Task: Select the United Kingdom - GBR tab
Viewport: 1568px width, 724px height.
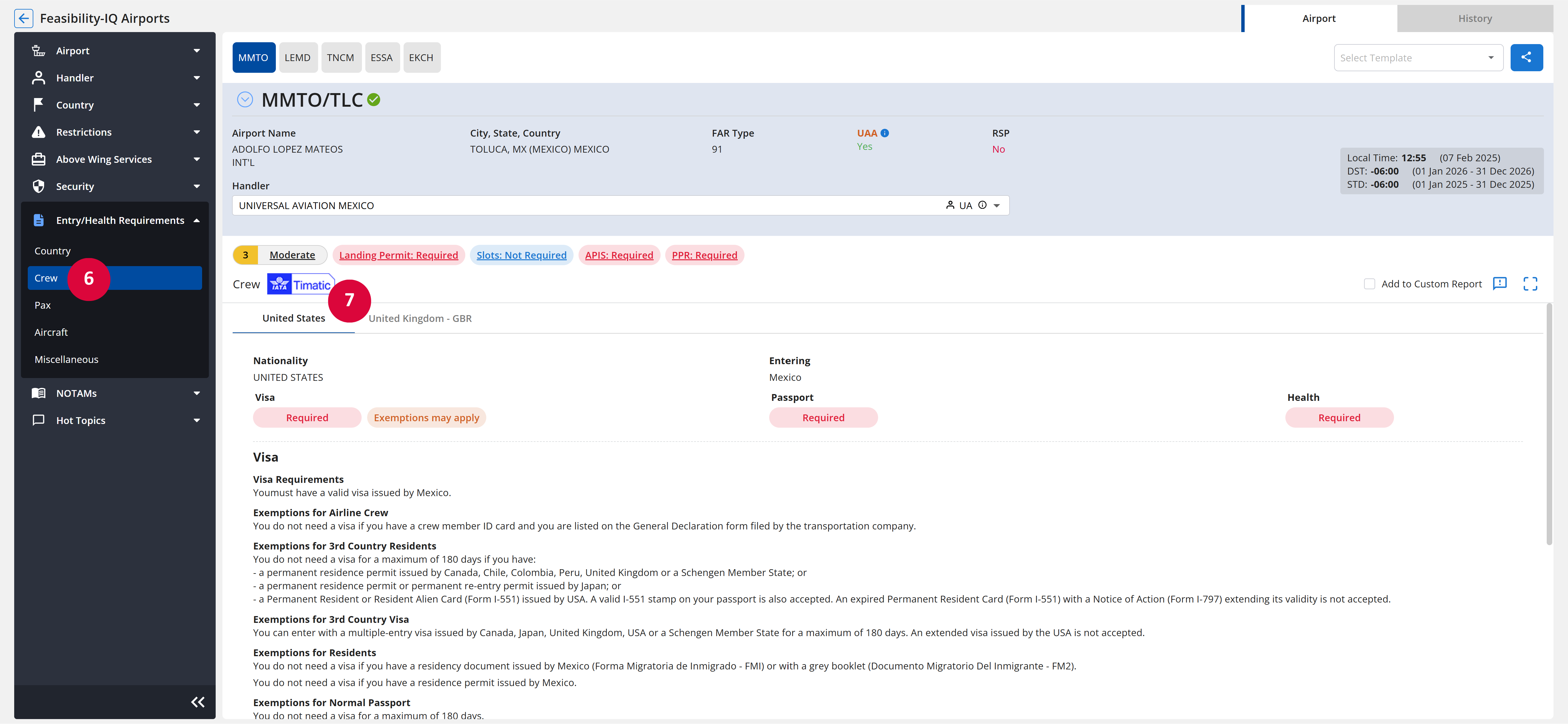Action: pos(420,318)
